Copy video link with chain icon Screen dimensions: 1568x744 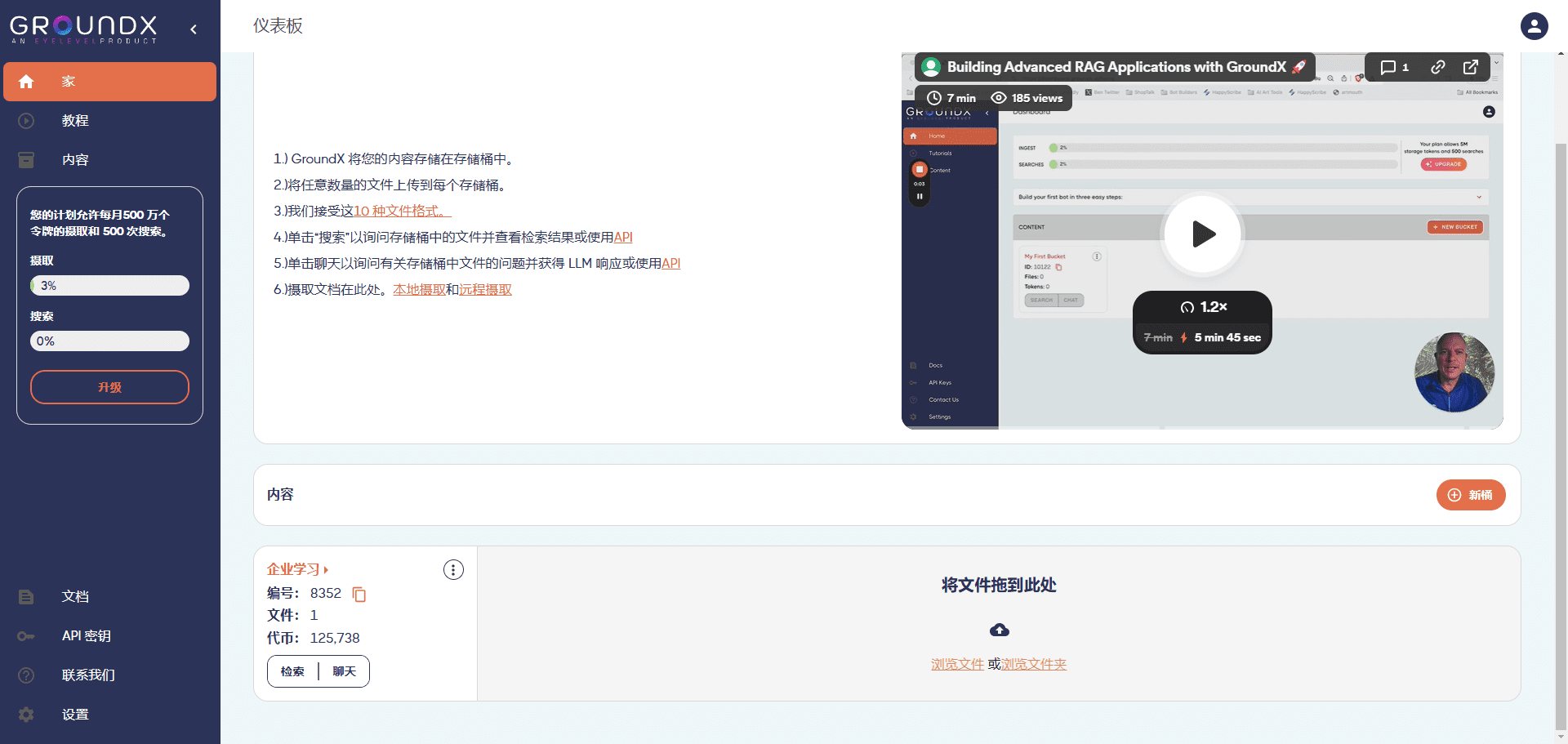click(1438, 67)
